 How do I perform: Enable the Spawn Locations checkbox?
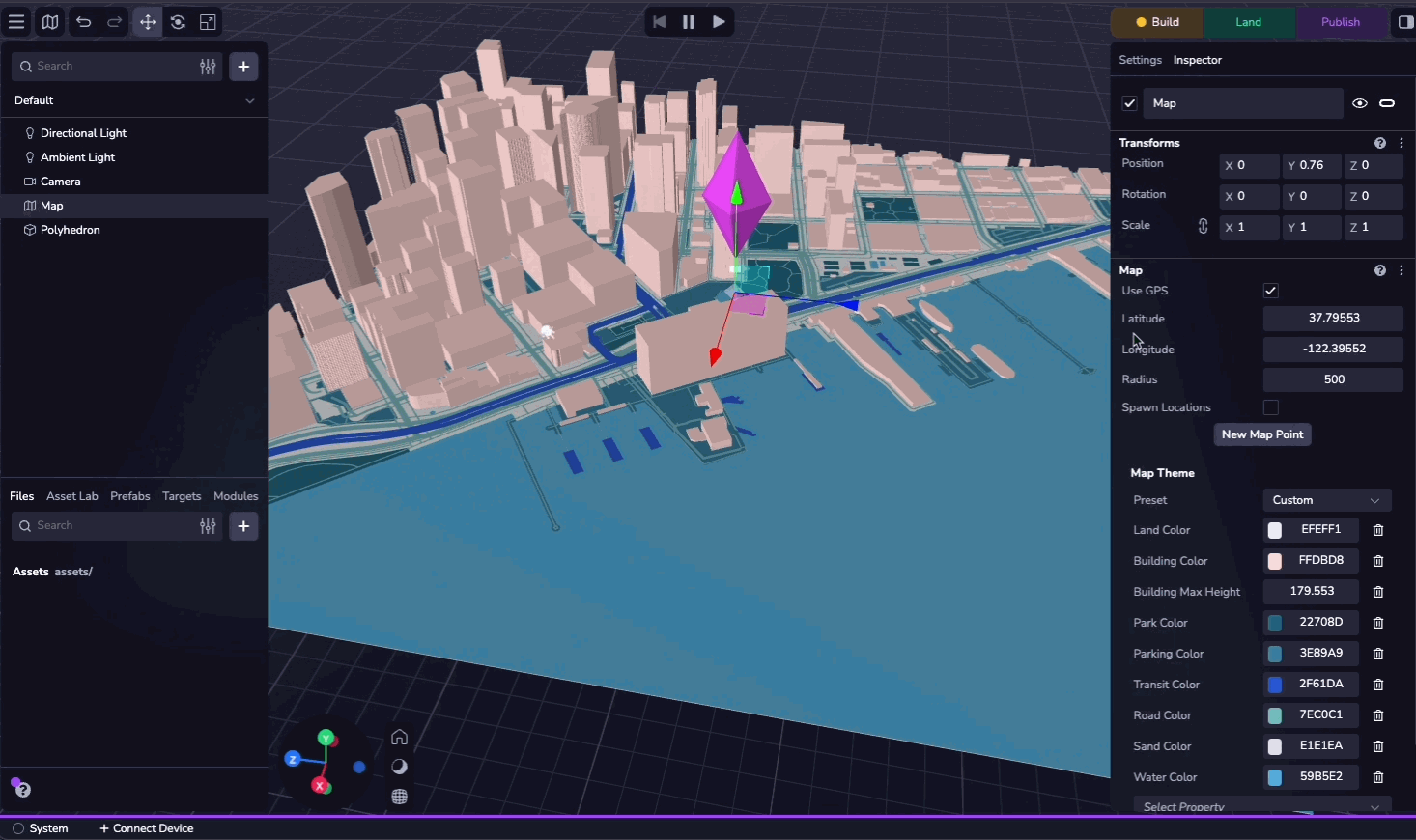click(1271, 407)
